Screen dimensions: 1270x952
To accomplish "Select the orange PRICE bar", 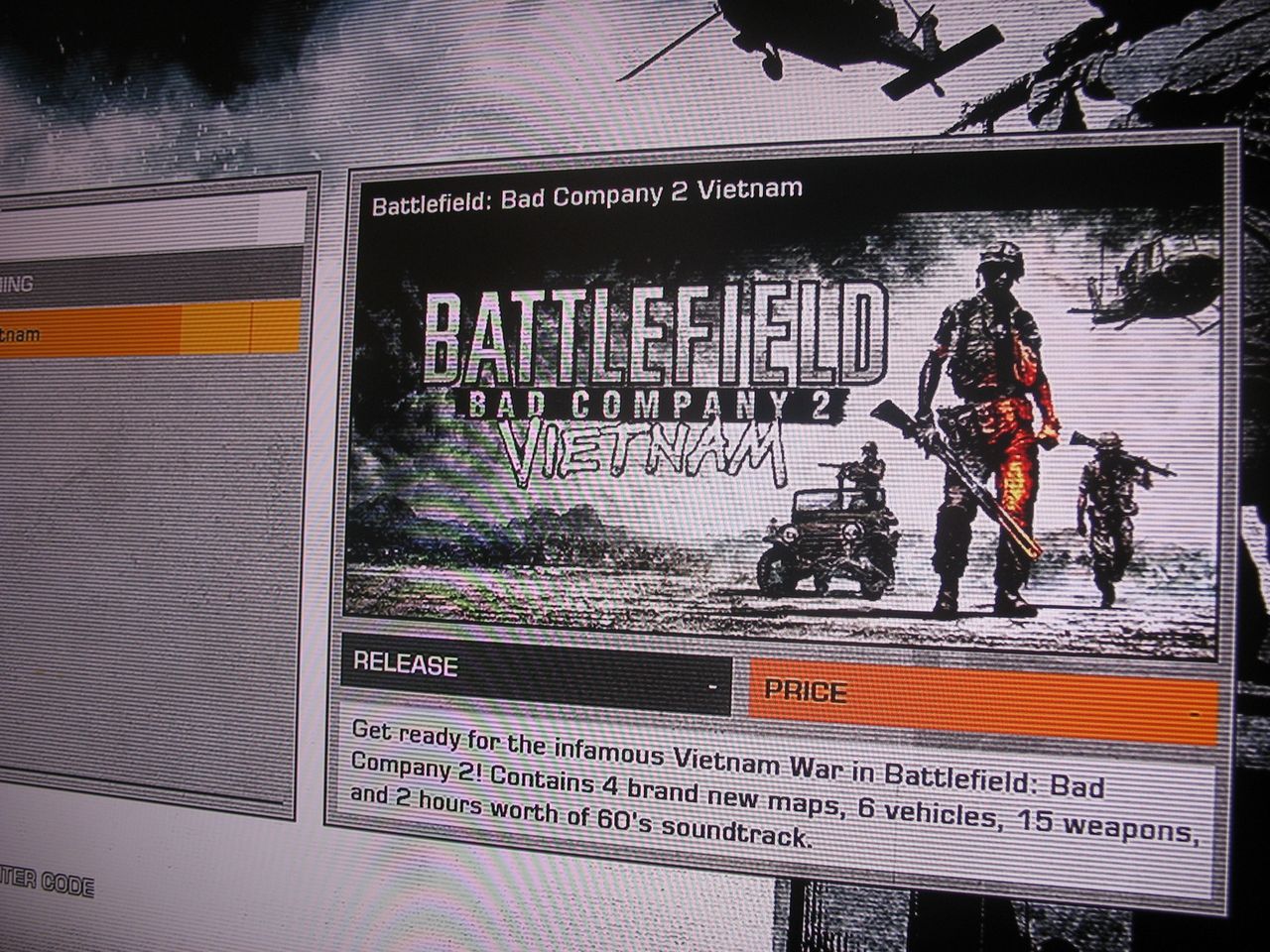I will pyautogui.click(x=983, y=700).
